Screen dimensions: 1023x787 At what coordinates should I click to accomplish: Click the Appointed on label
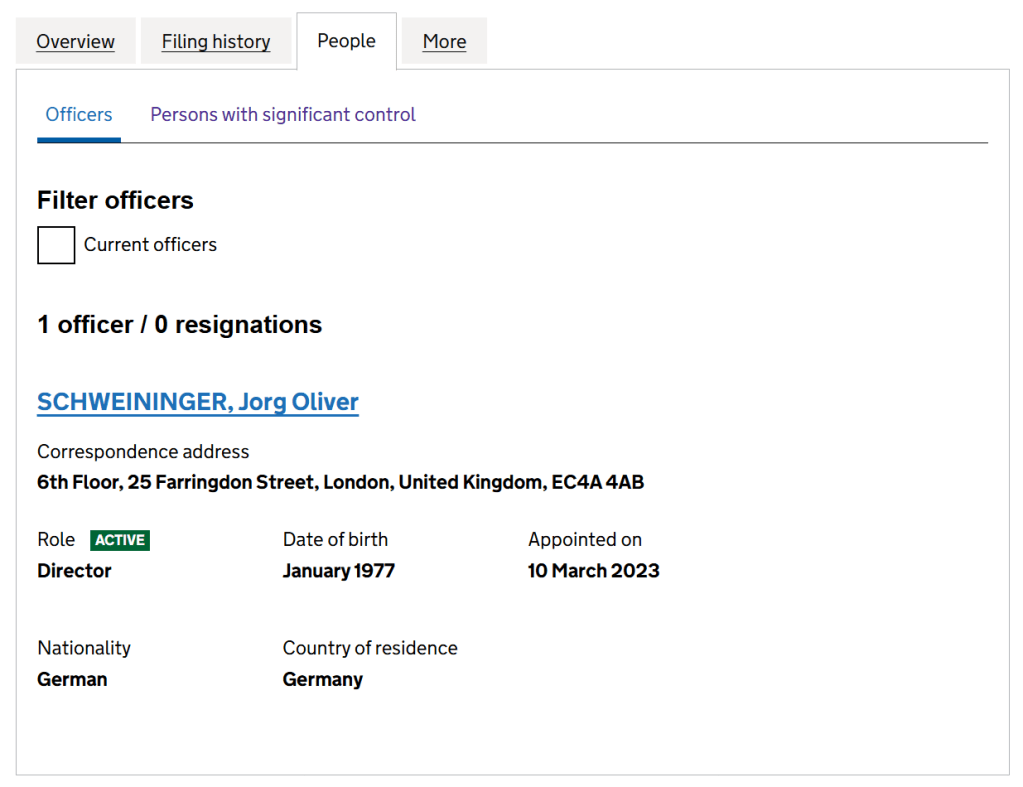(x=584, y=540)
